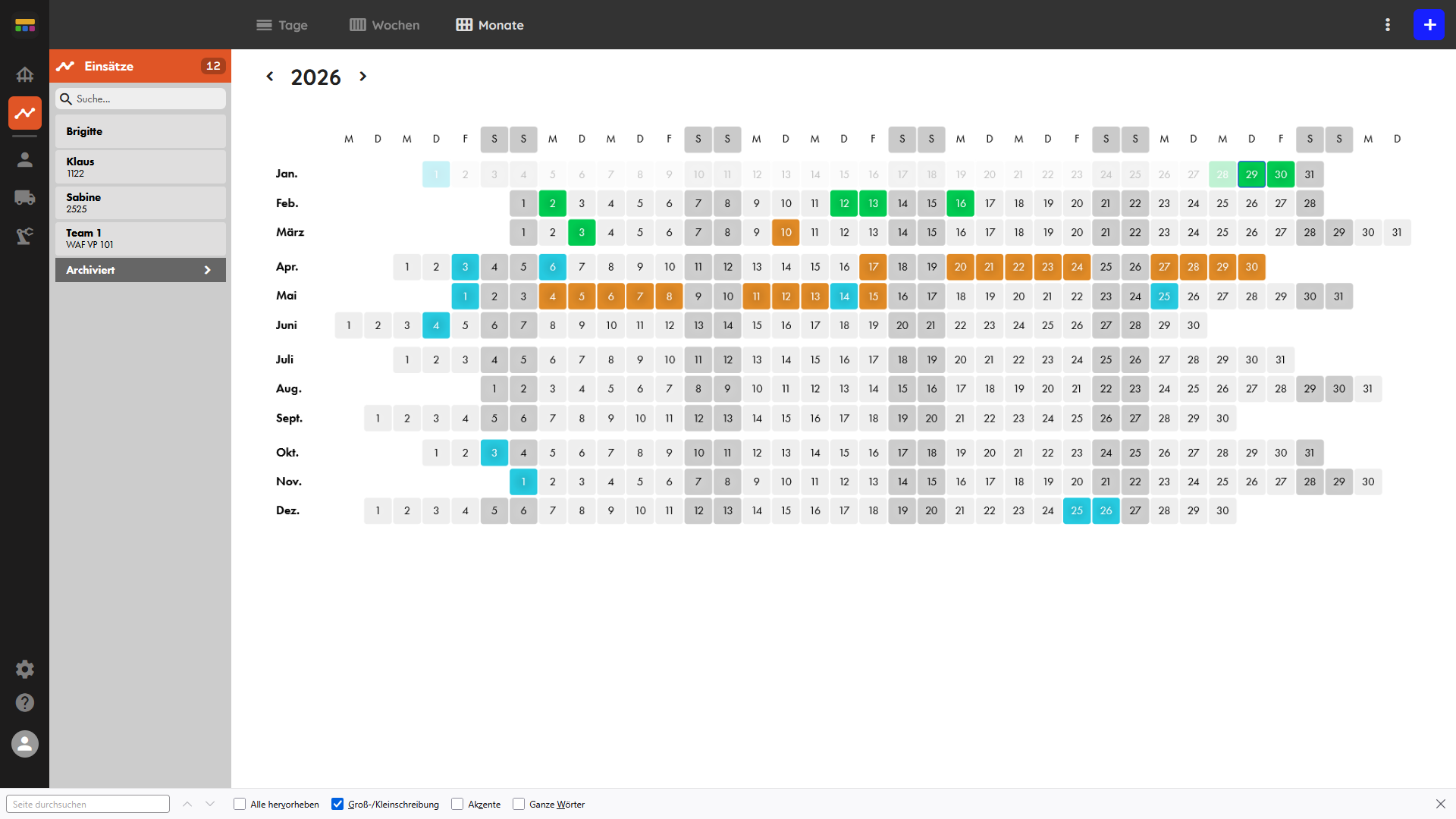The image size is (1456, 819).
Task: Uncheck Groß-/Kleinschreibung checkbox
Action: pyautogui.click(x=337, y=804)
